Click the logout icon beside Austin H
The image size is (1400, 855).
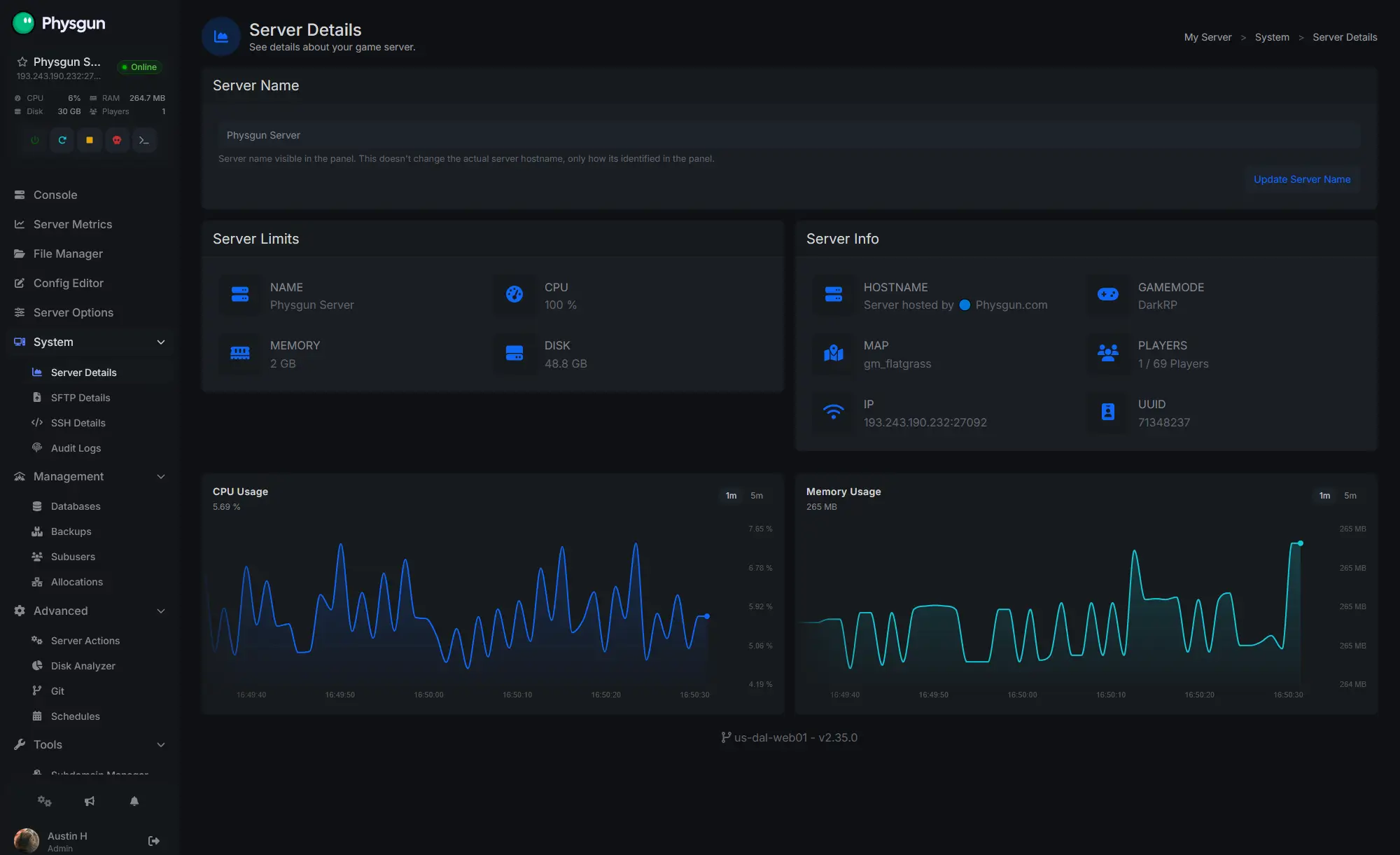pyautogui.click(x=154, y=841)
